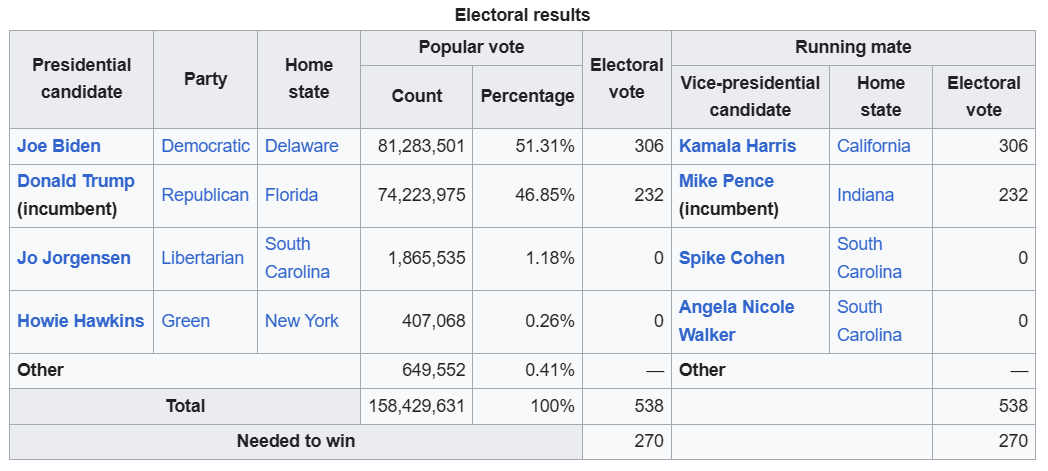Click the Mike Pence link
This screenshot has width=1048, height=471.
tap(726, 181)
